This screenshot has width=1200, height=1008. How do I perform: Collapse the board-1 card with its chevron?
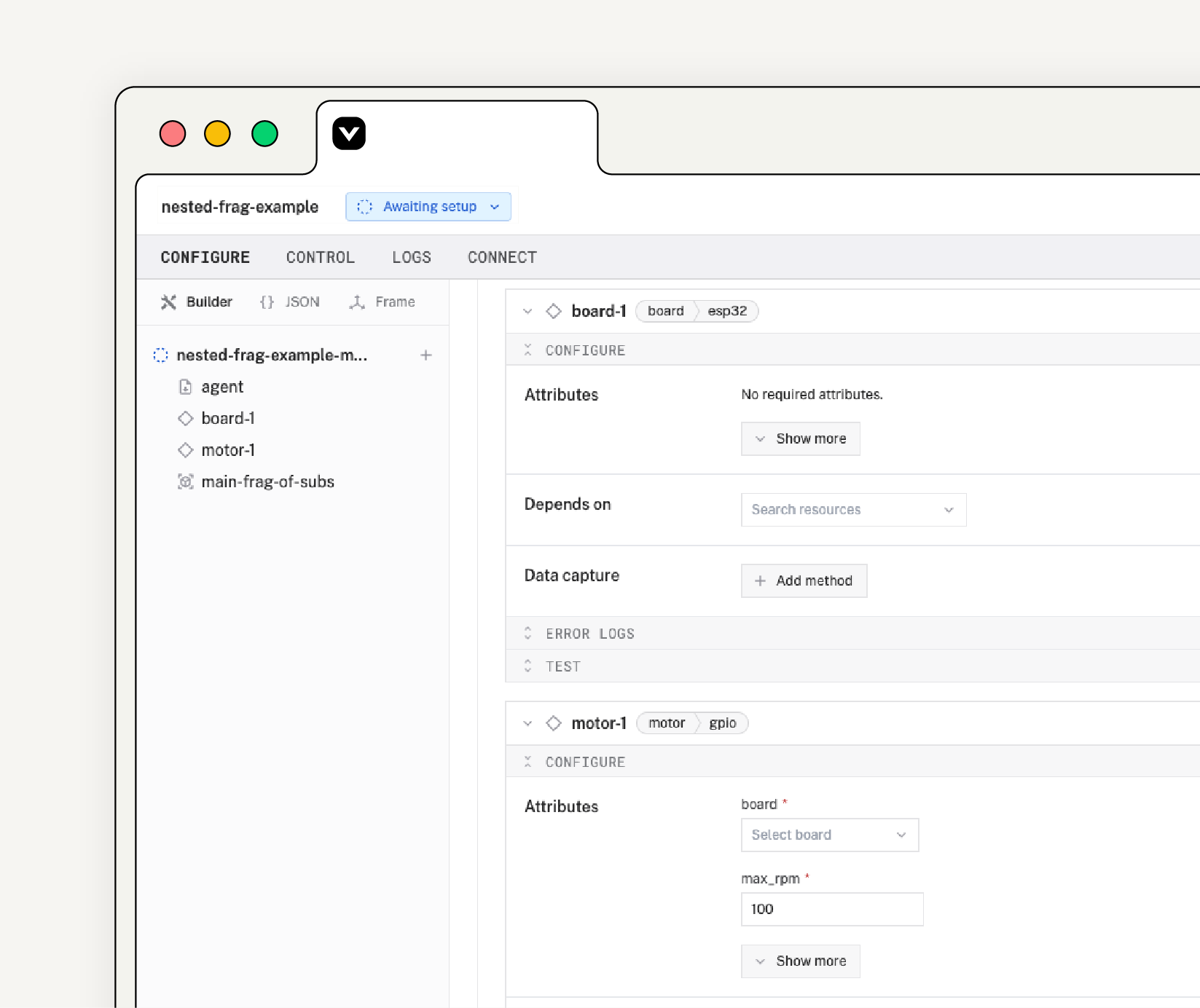[528, 311]
